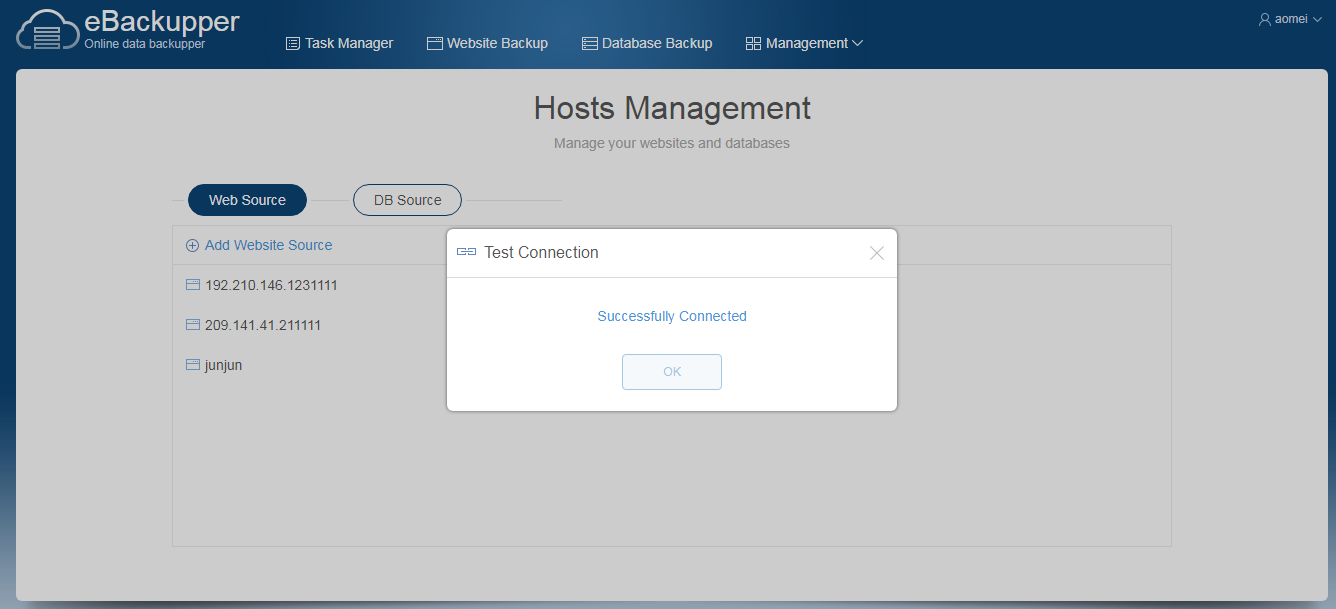Click the host icon beside junjun
1336x609 pixels.
click(193, 365)
